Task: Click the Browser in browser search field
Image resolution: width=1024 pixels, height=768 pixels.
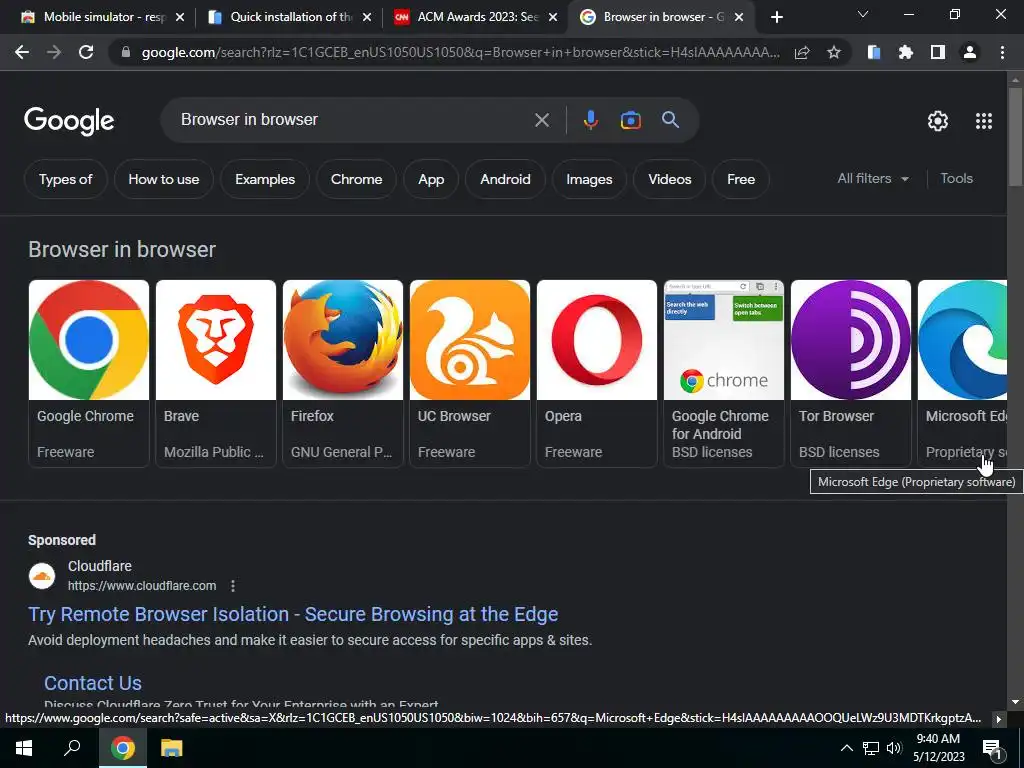Action: (353, 120)
